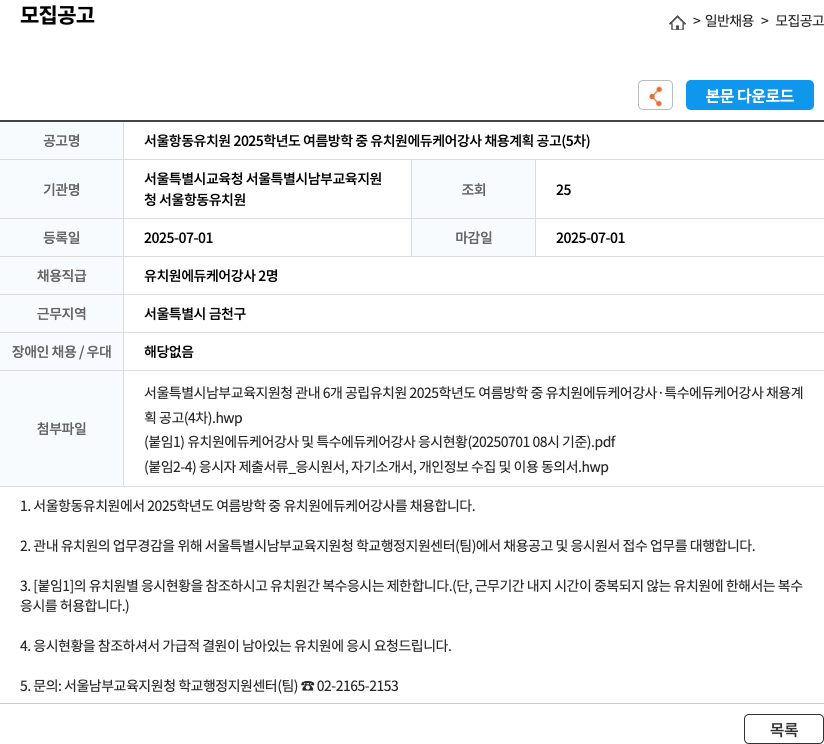Click the 근무지역 label cell

(61, 314)
